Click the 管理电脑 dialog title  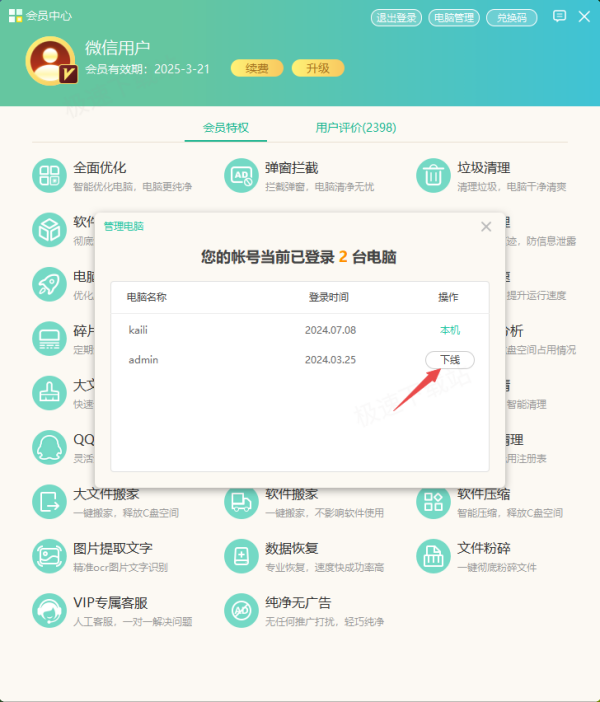[x=124, y=227]
